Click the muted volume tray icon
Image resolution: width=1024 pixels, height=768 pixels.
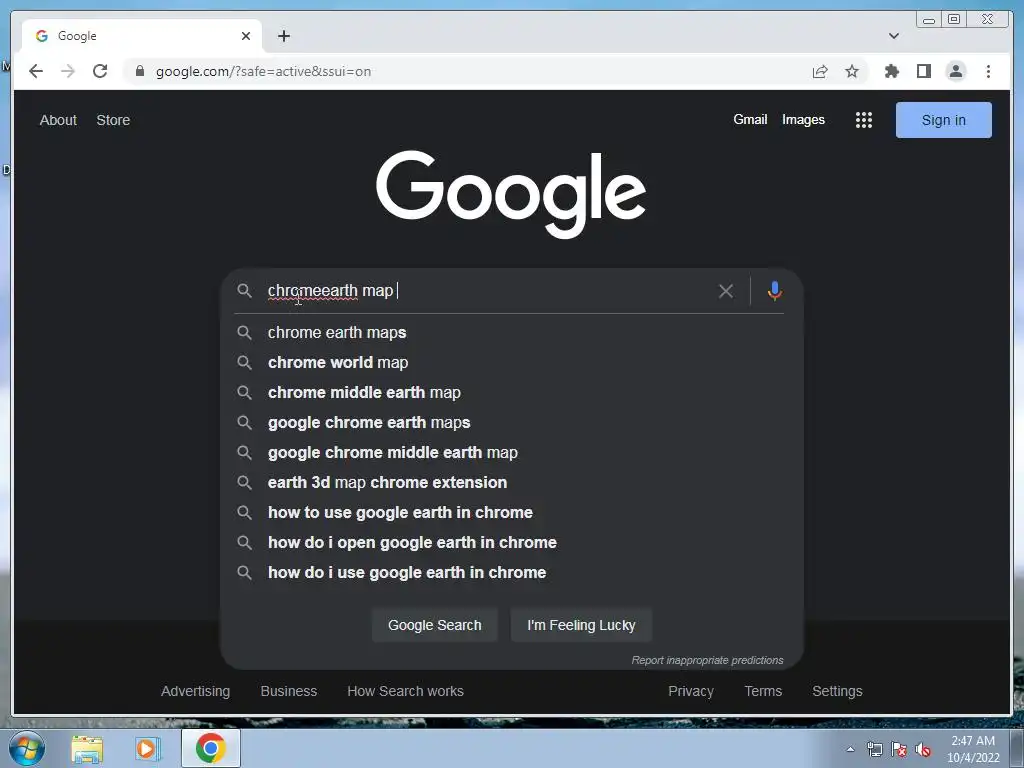point(923,749)
